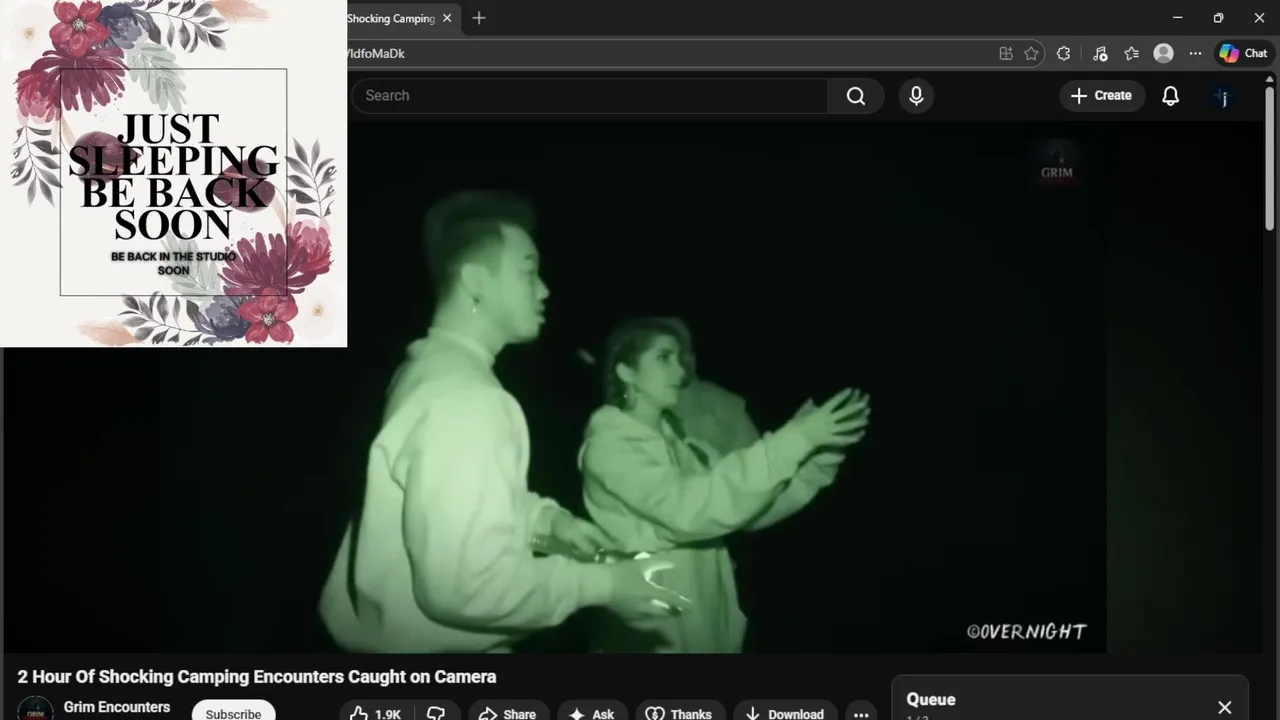
Task: Click the split screen address bar icon
Action: pyautogui.click(x=1006, y=53)
